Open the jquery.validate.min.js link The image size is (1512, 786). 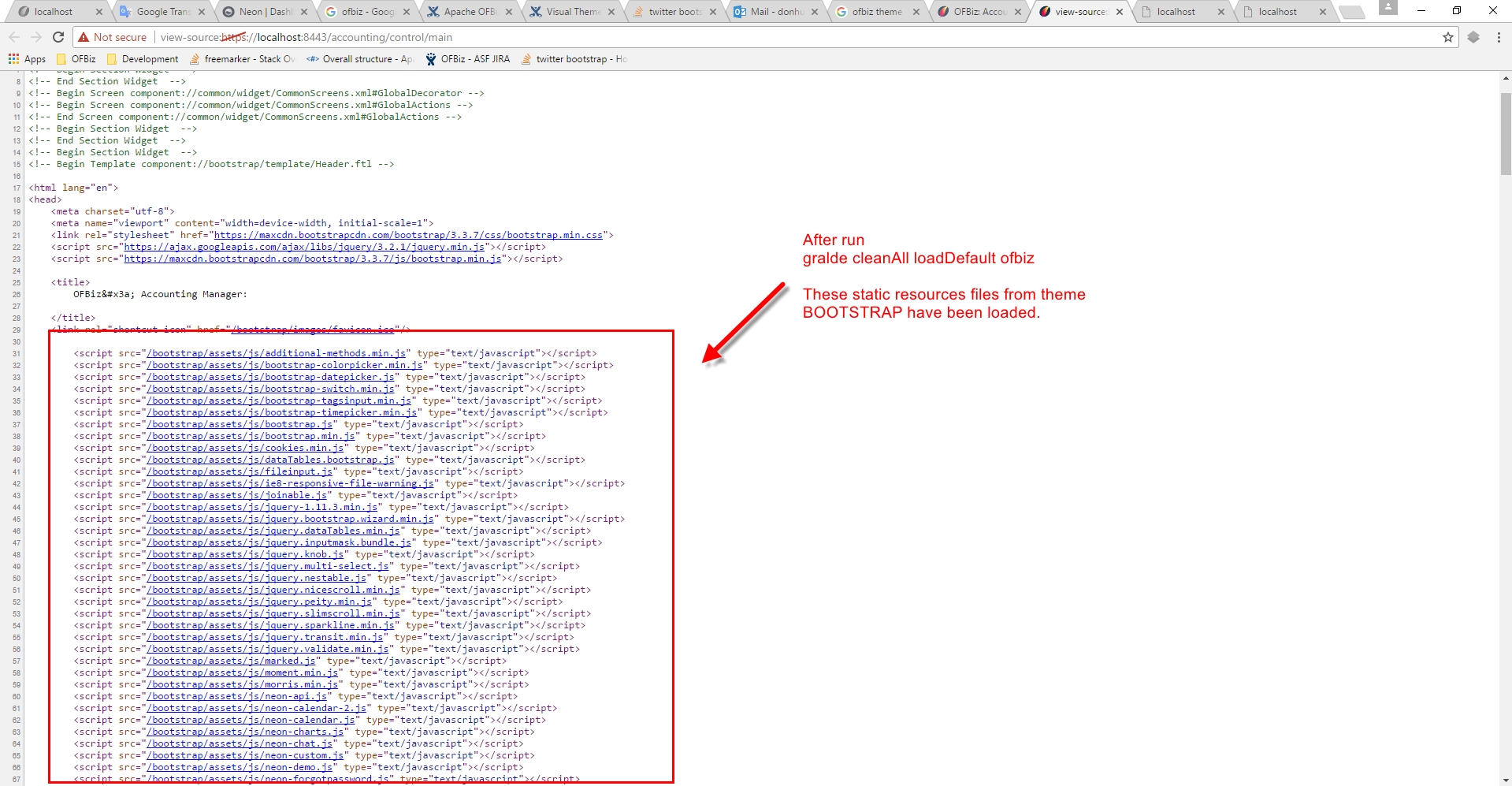click(x=268, y=649)
